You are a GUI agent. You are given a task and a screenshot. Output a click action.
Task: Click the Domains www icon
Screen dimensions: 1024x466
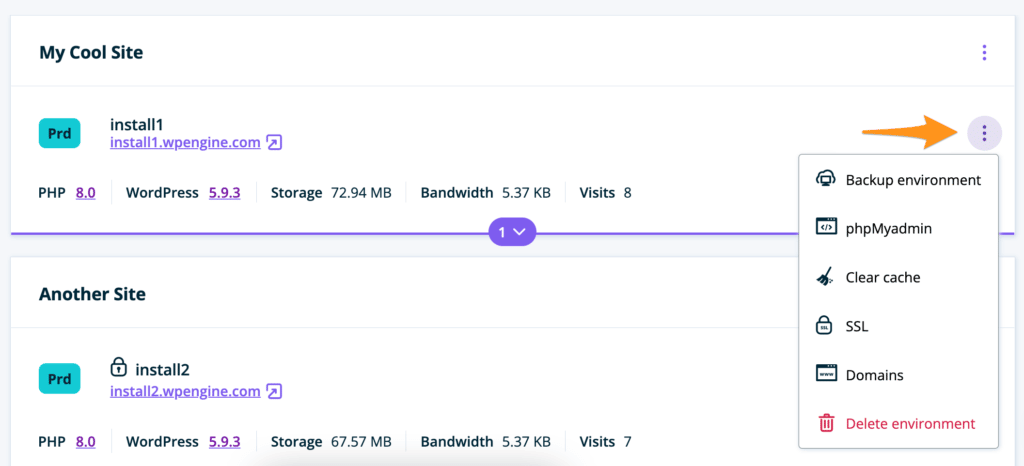tap(826, 374)
